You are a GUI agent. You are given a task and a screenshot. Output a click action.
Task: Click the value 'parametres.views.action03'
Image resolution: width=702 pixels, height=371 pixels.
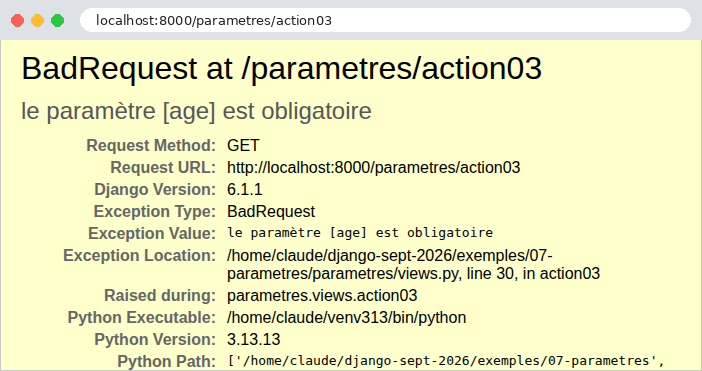pos(322,295)
